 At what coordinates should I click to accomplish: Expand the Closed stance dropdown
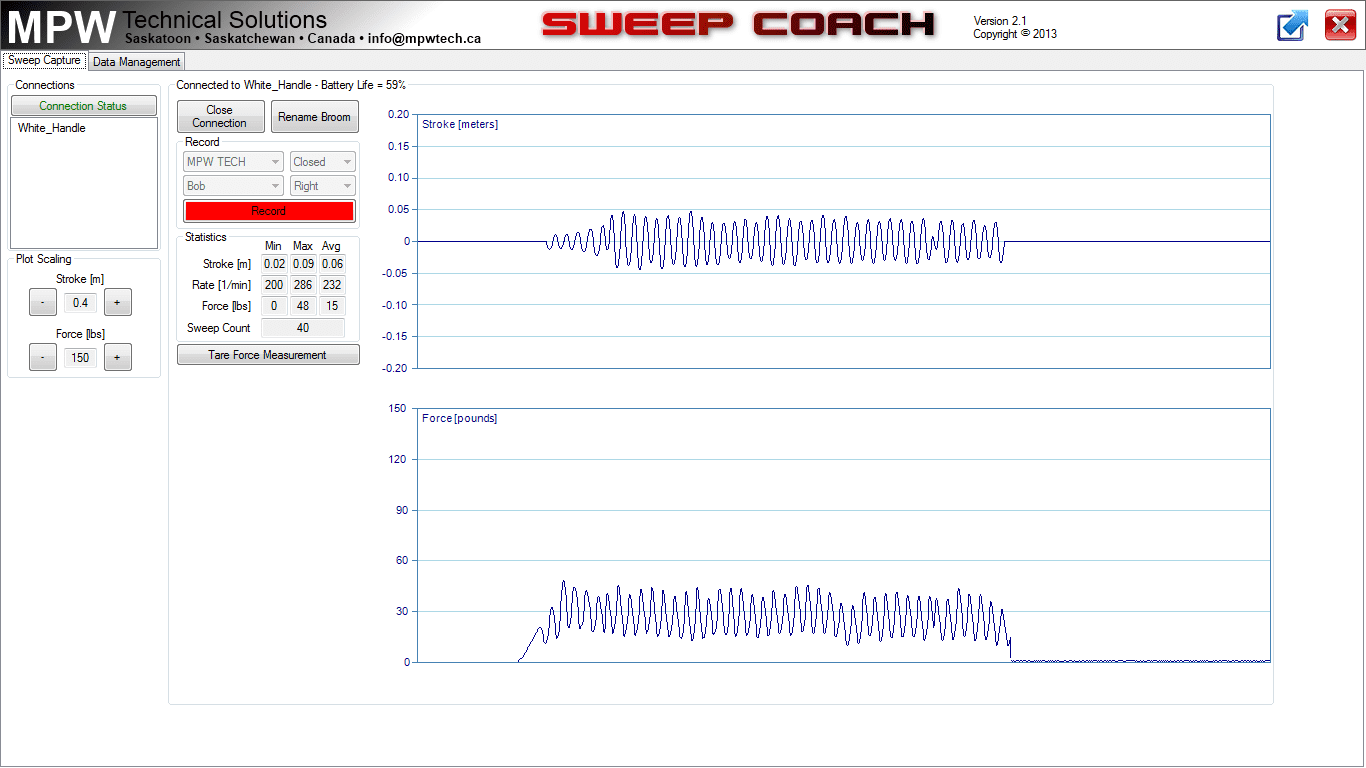(x=322, y=162)
